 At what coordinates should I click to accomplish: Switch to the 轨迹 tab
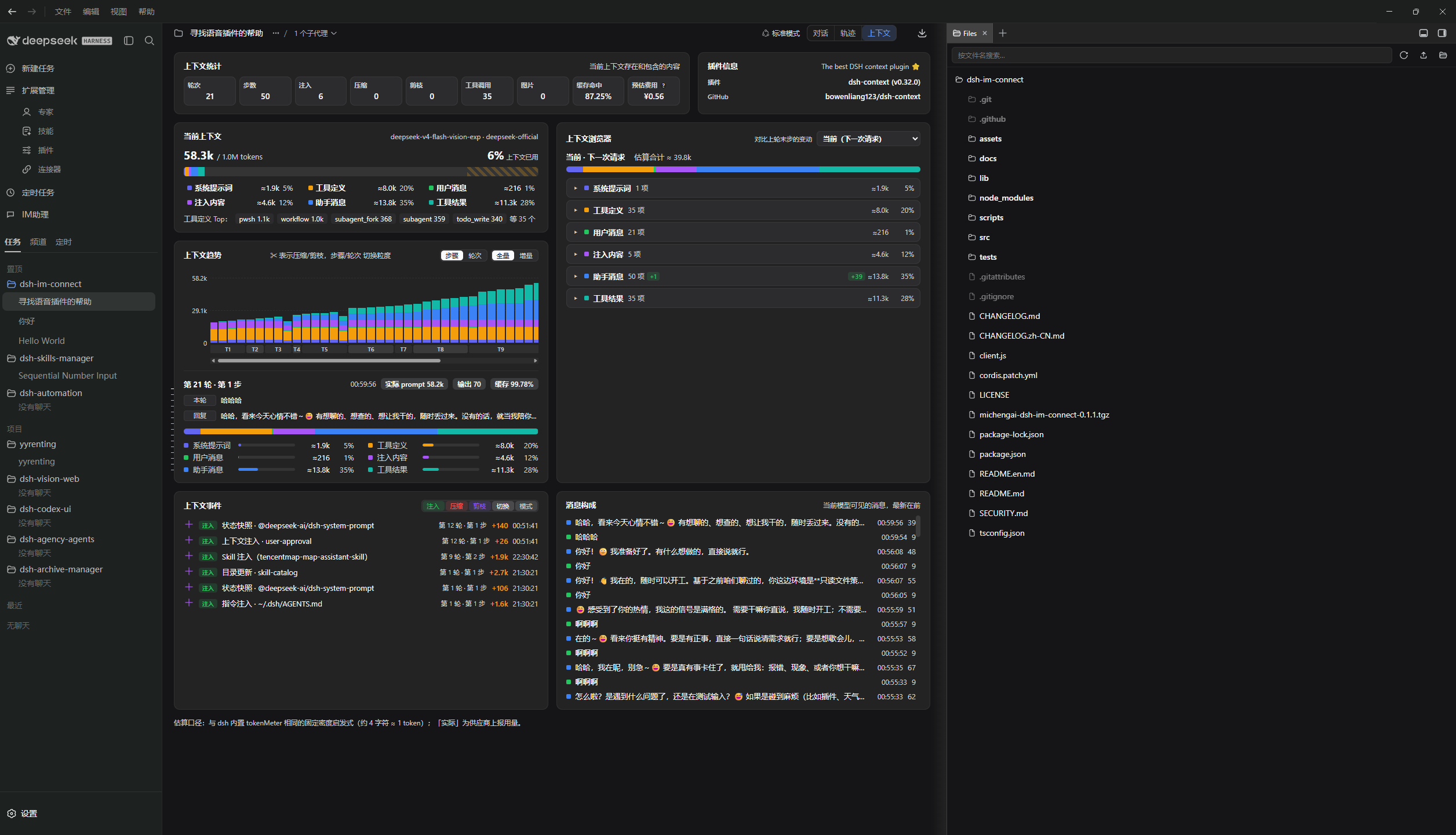click(x=847, y=33)
